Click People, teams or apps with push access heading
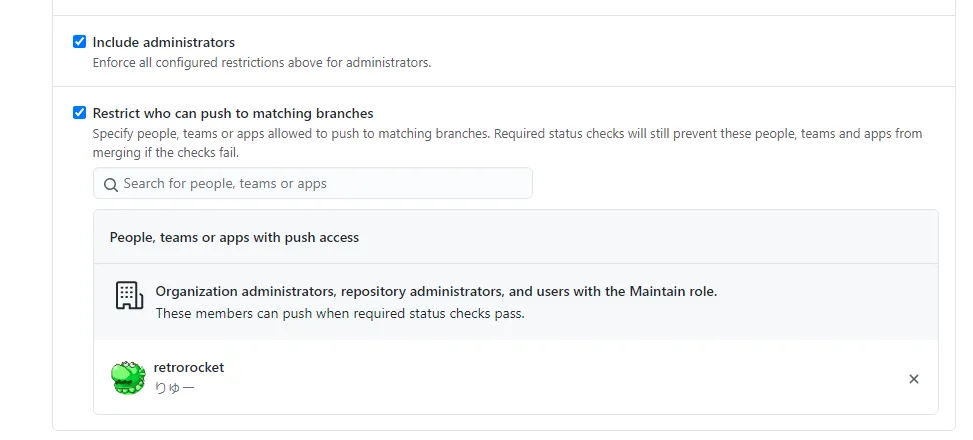The height and width of the screenshot is (440, 973). [234, 237]
